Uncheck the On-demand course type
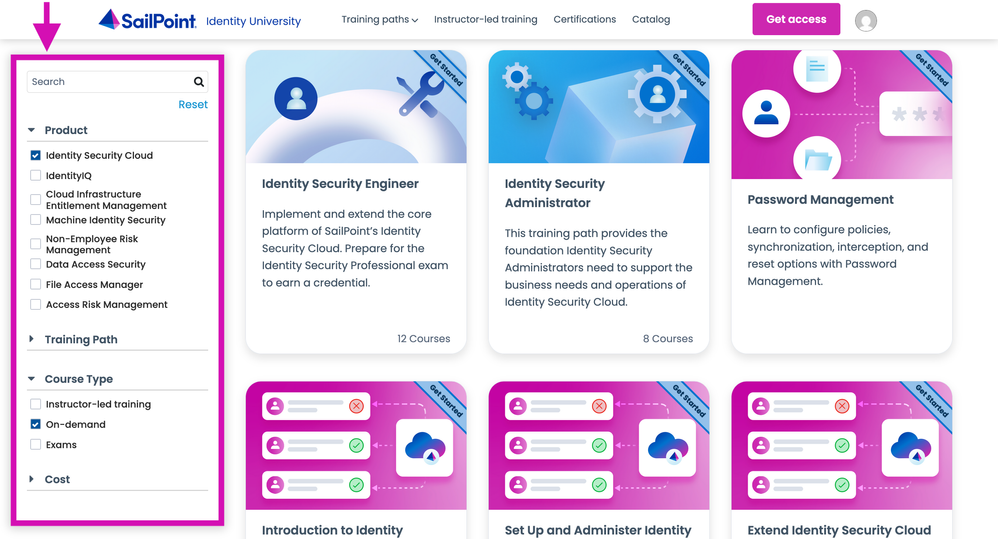 [36, 425]
